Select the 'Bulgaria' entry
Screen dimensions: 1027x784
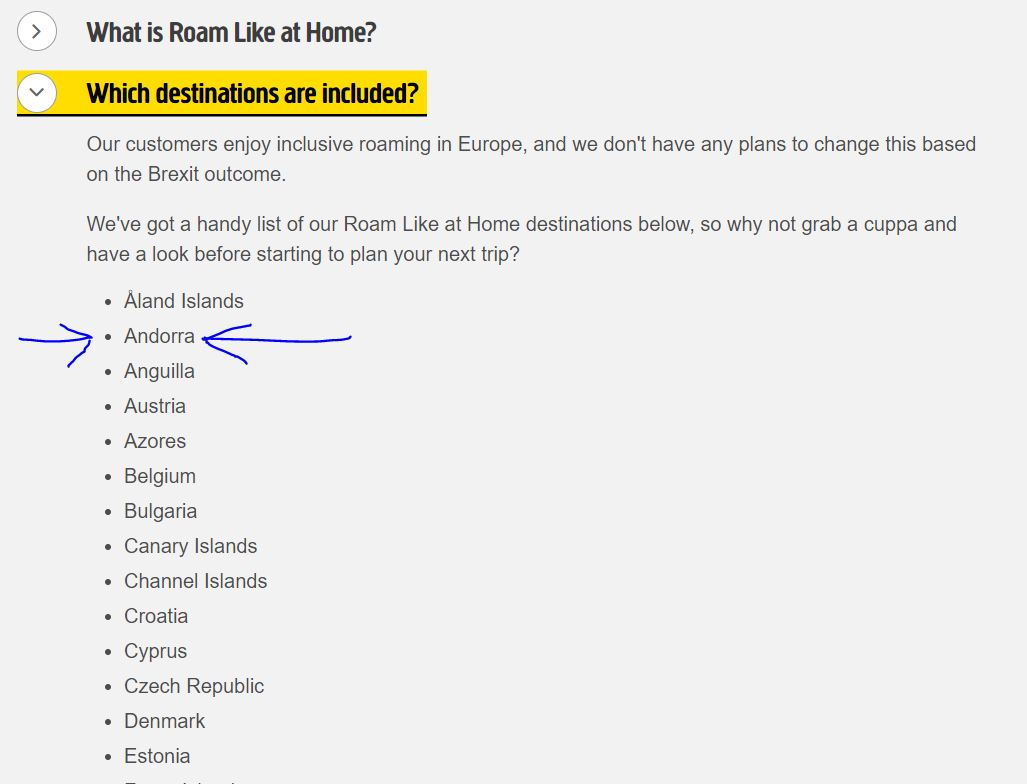pyautogui.click(x=160, y=511)
